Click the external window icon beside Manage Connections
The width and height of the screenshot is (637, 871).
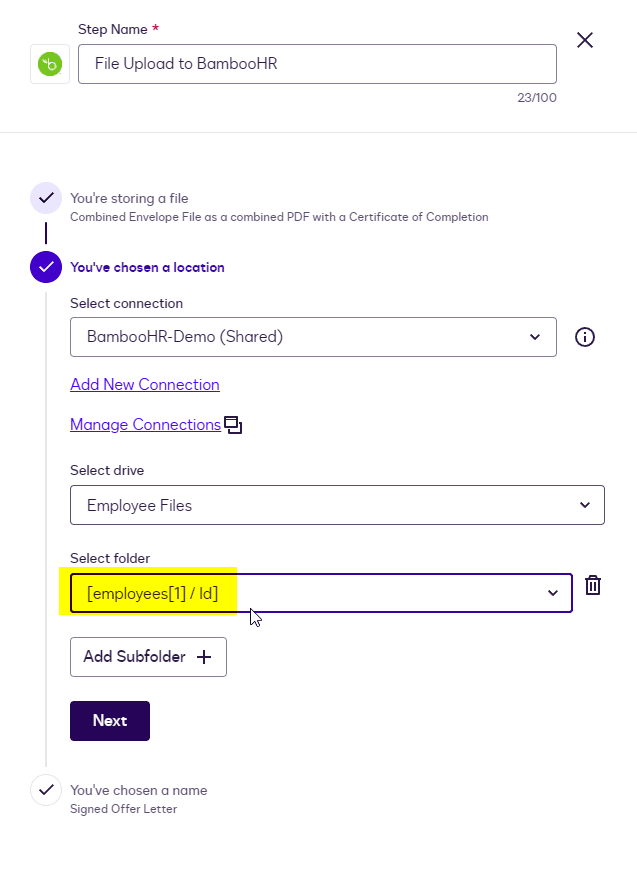tap(233, 425)
